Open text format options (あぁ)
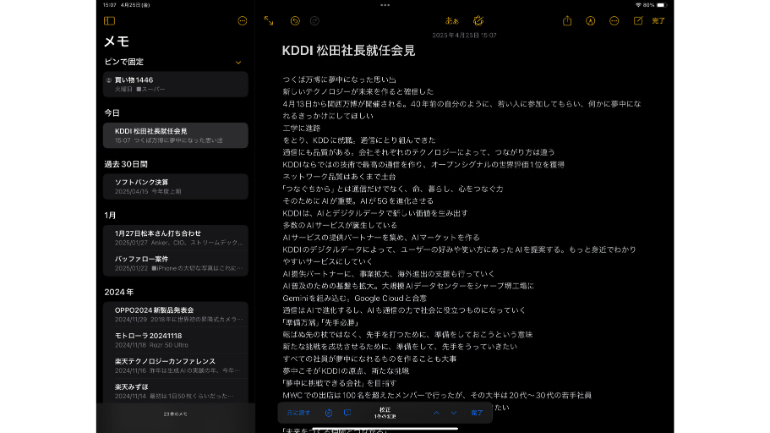 point(452,21)
